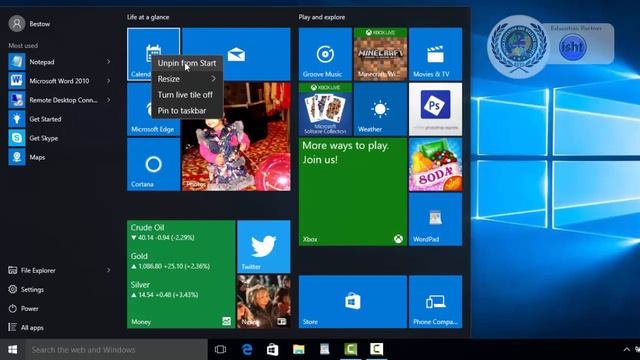Open File Explorer on the taskbar
Screen dimensions: 640x360
299,349
